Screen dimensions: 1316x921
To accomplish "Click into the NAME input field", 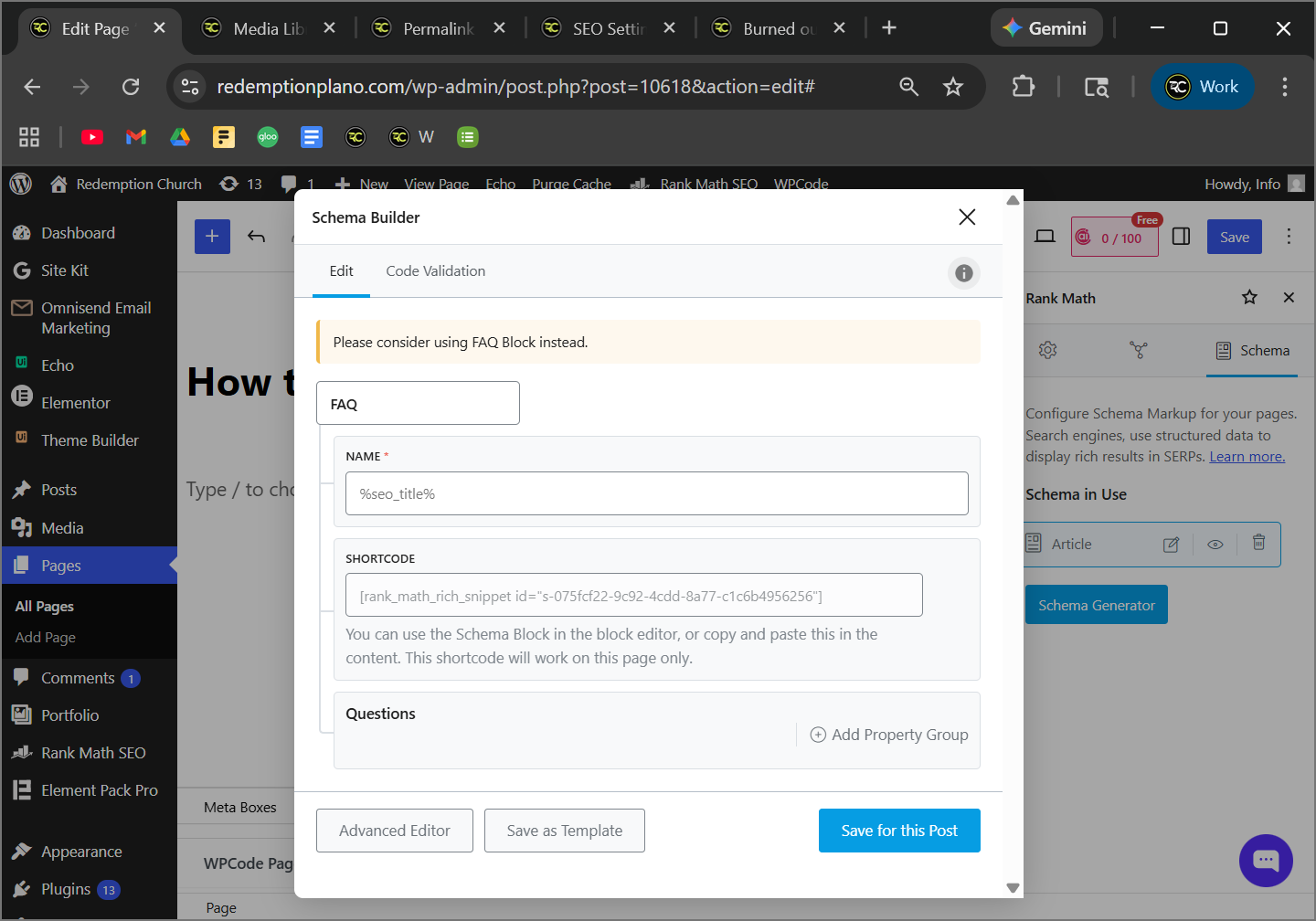I will click(x=656, y=494).
